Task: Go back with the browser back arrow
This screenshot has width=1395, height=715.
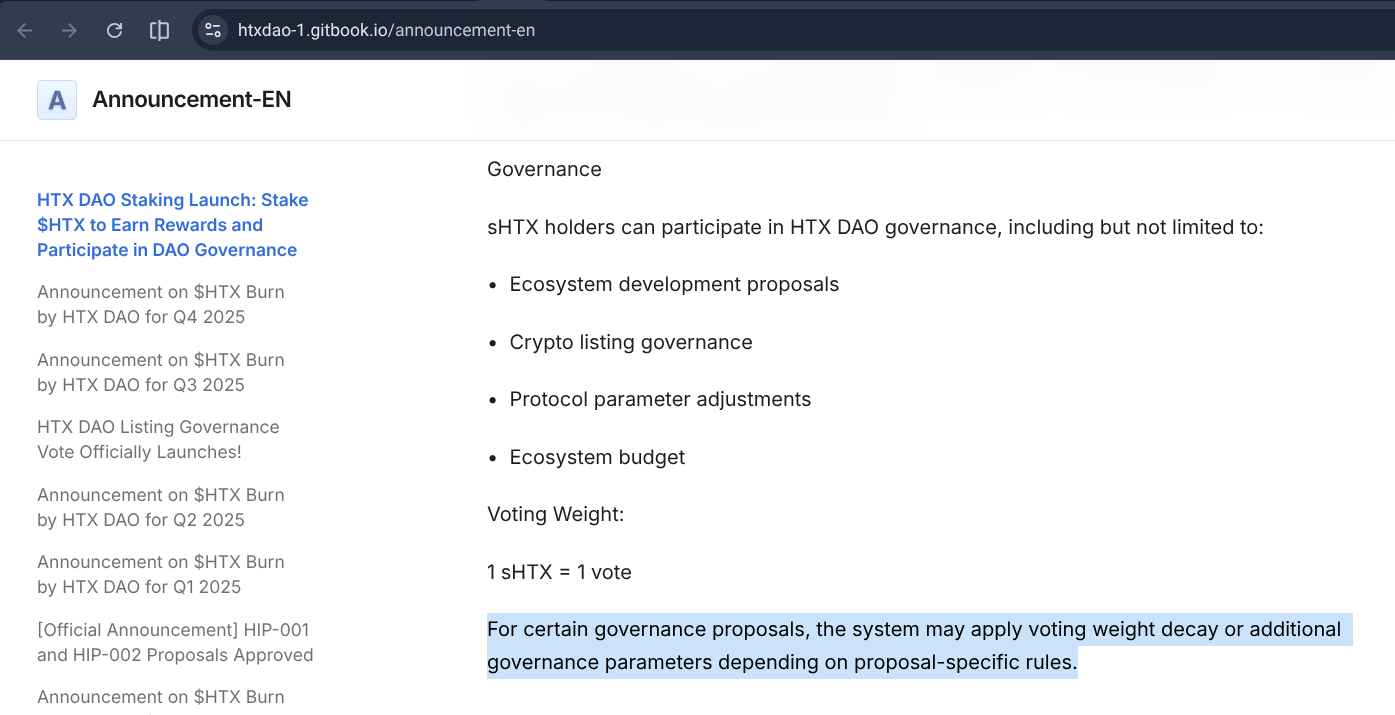Action: [25, 30]
